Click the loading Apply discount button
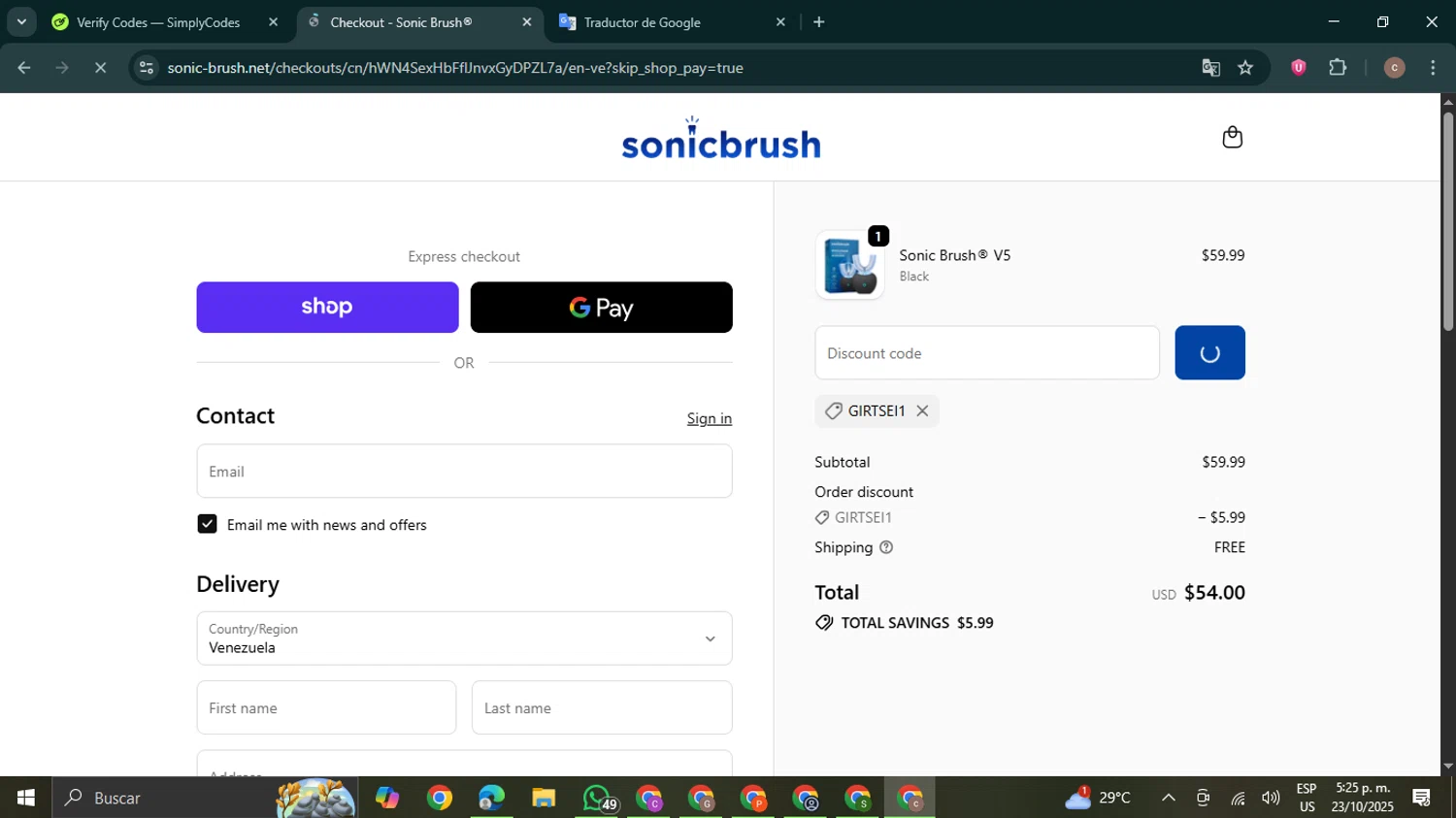This screenshot has width=1456, height=818. pyautogui.click(x=1209, y=352)
